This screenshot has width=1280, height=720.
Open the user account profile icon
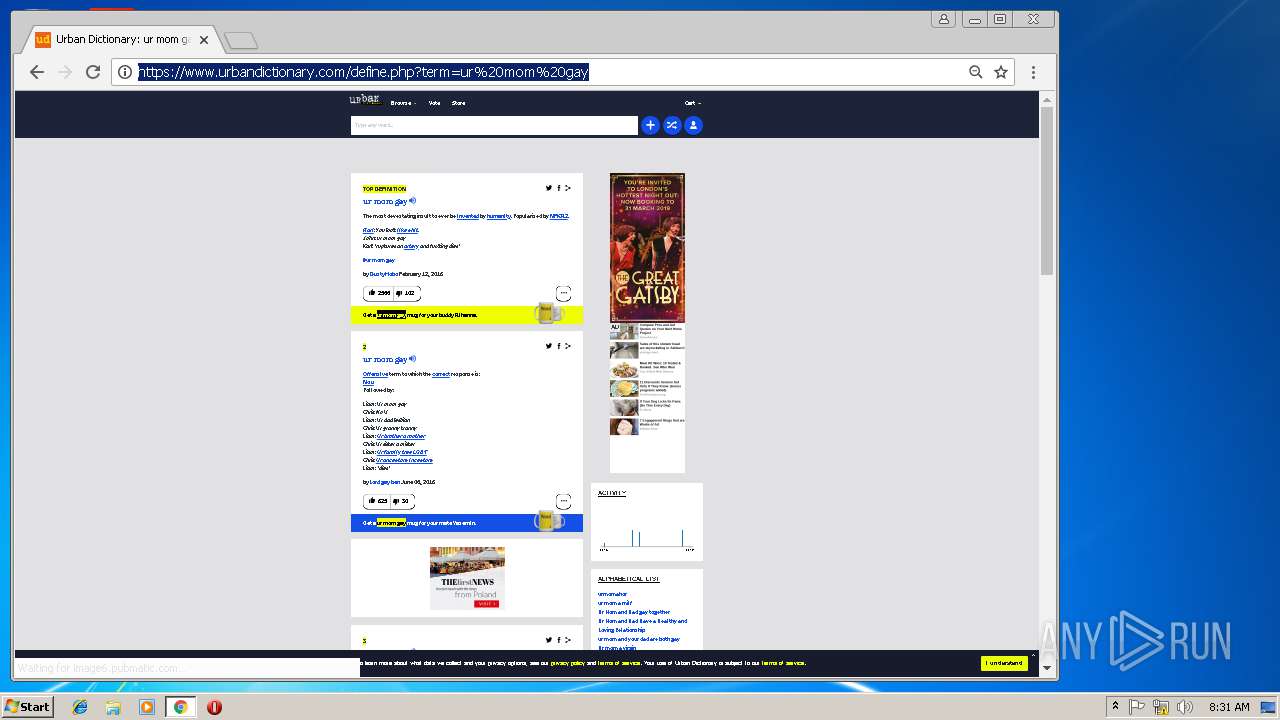(x=693, y=125)
